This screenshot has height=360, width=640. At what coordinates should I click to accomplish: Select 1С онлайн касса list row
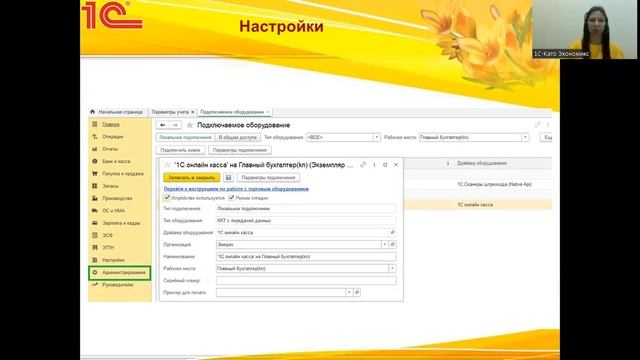(x=478, y=205)
